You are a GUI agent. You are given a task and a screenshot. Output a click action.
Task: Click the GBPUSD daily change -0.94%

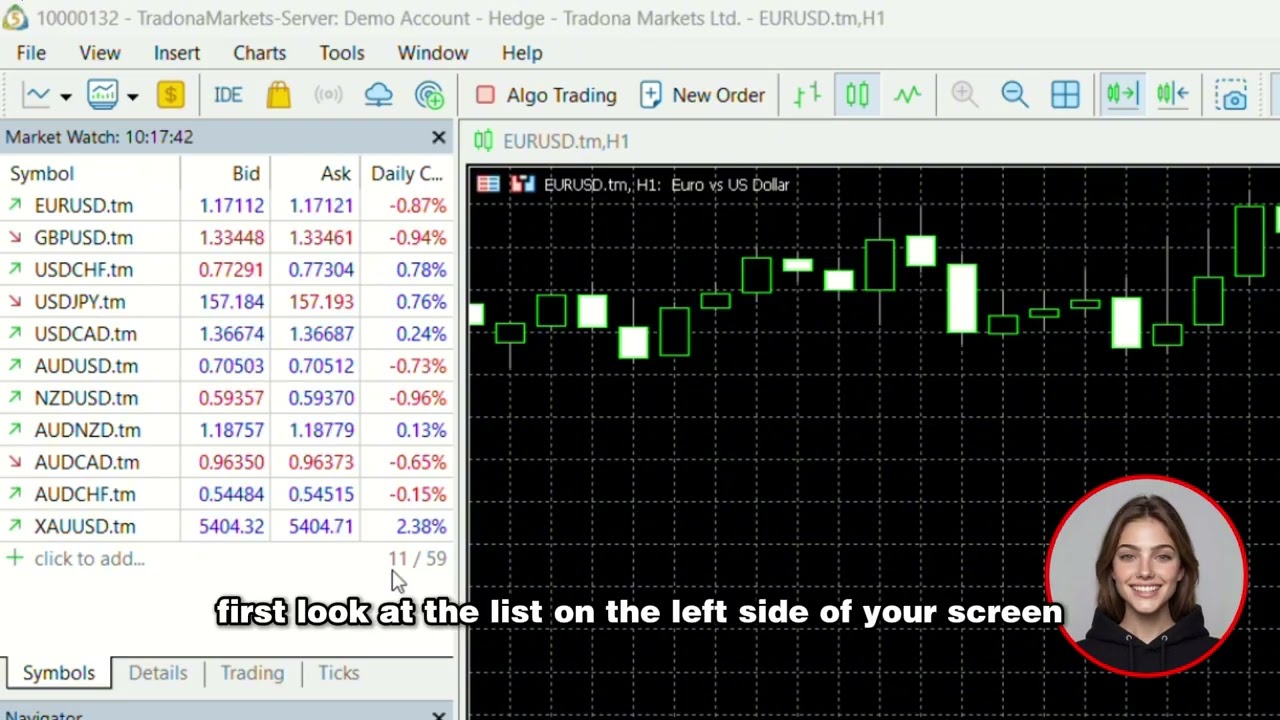[418, 238]
